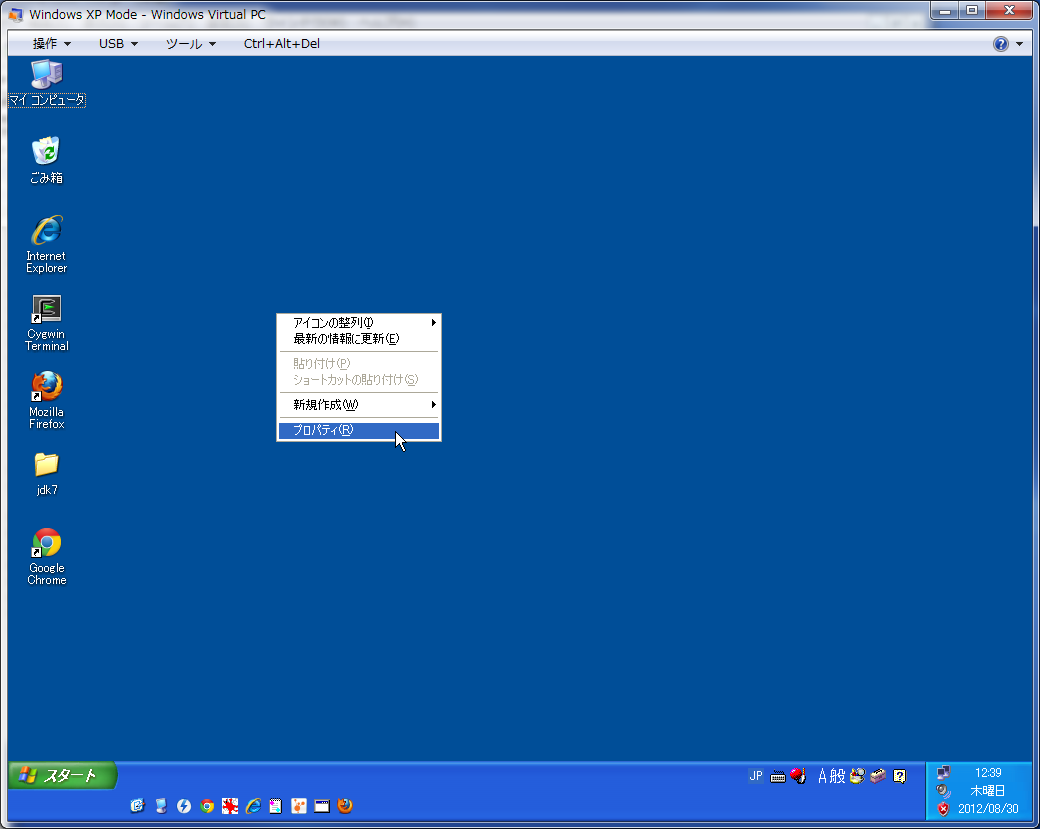Viewport: 1040px width, 829px height.
Task: Open the ツール menu dropdown
Action: click(x=191, y=44)
